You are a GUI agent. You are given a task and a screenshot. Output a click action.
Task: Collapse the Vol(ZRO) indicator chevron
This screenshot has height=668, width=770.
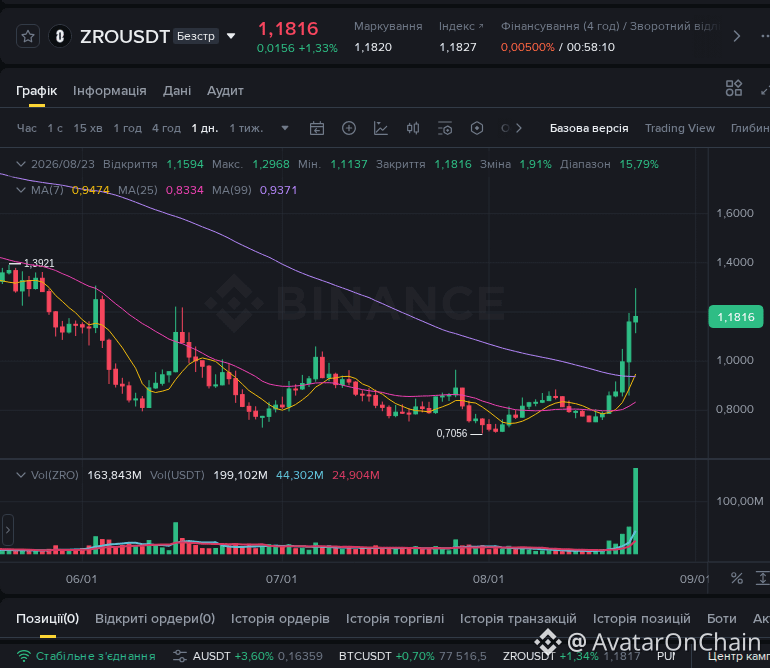pos(21,475)
